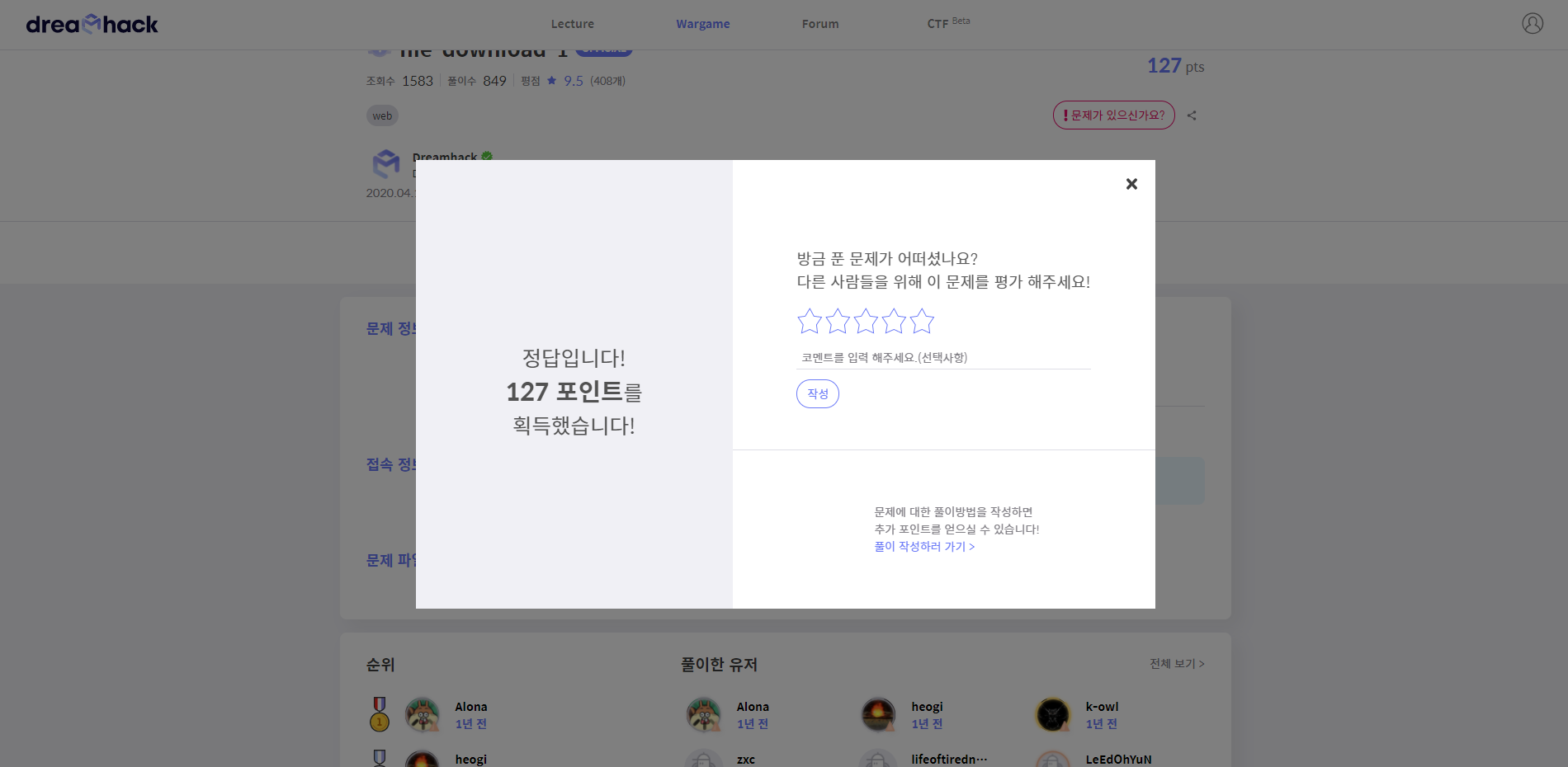This screenshot has height=767, width=1568.
Task: Open the user profile icon
Action: [x=1533, y=23]
